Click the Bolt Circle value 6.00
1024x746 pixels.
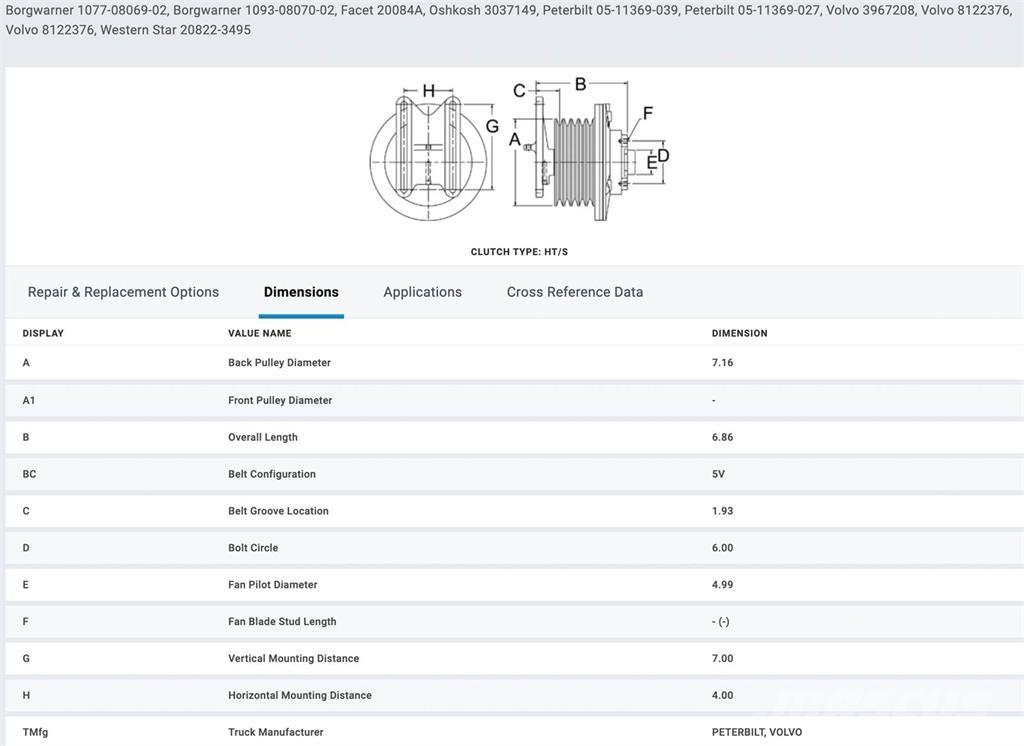coord(722,548)
